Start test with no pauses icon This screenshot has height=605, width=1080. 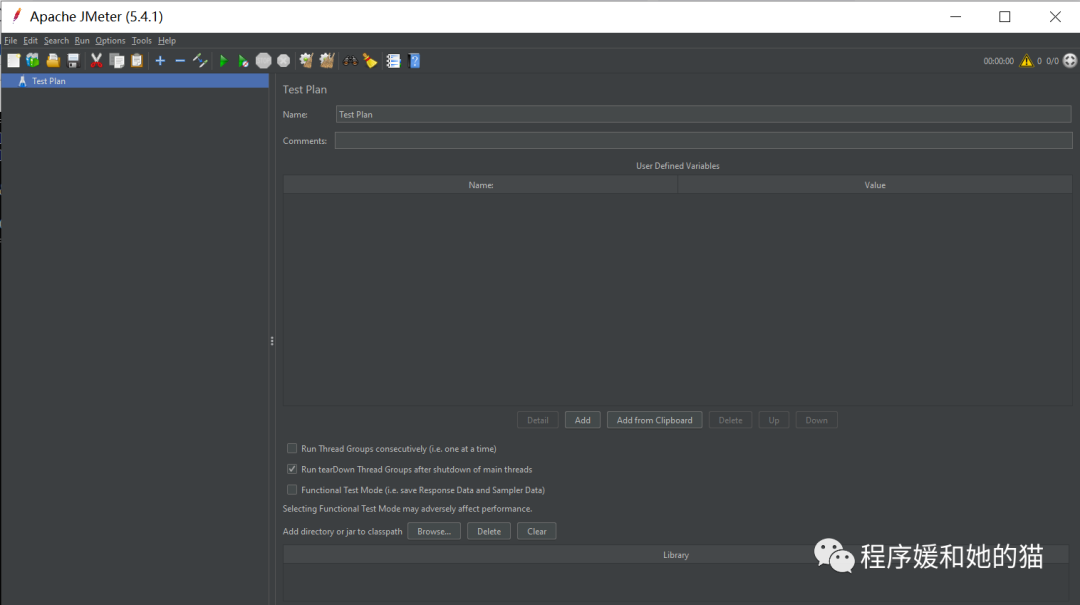pos(243,61)
